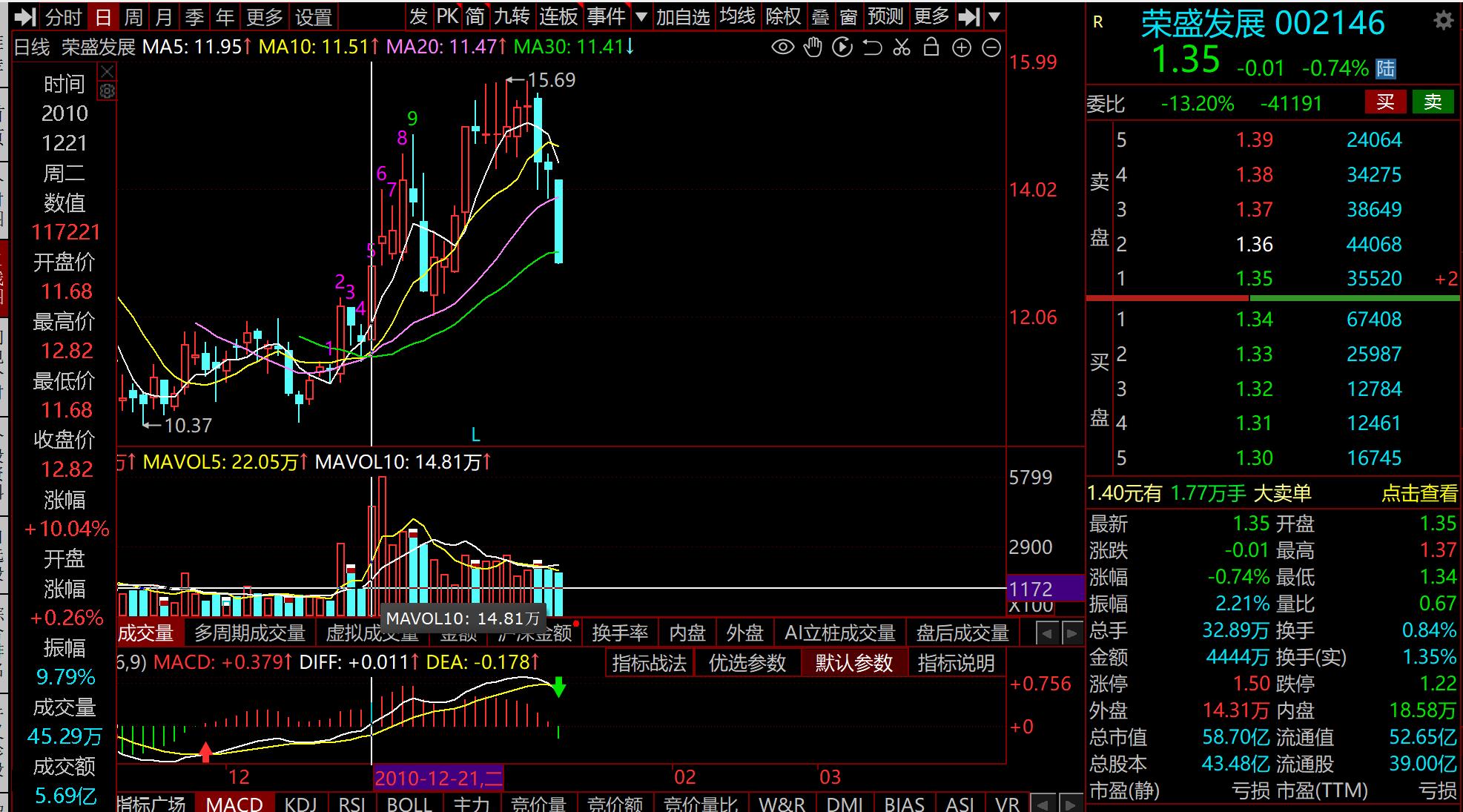The width and height of the screenshot is (1463, 812).
Task: Zoom in with the plus circle icon
Action: coord(962,48)
